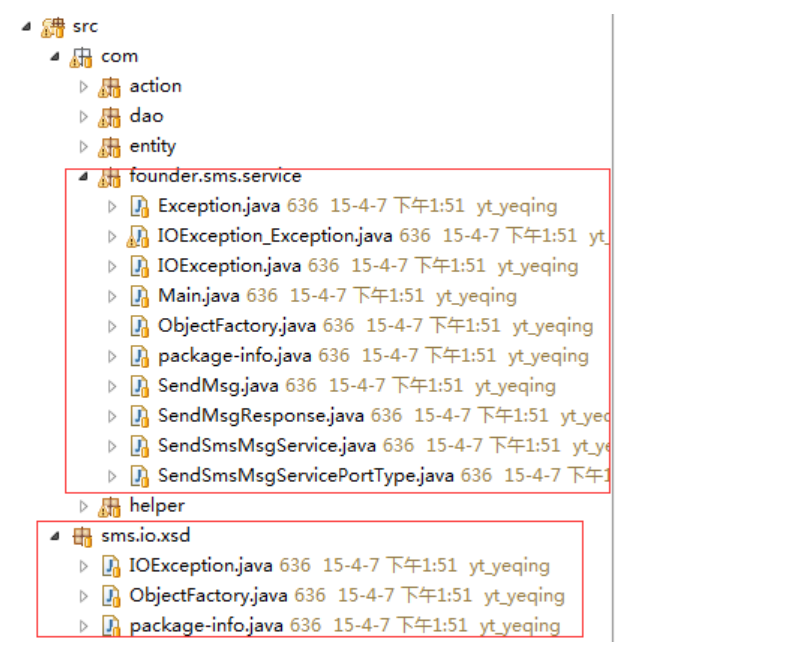Select ObjectFactory.java name in founder.sms.service
Image resolution: width=791 pixels, height=652 pixels.
click(x=237, y=326)
